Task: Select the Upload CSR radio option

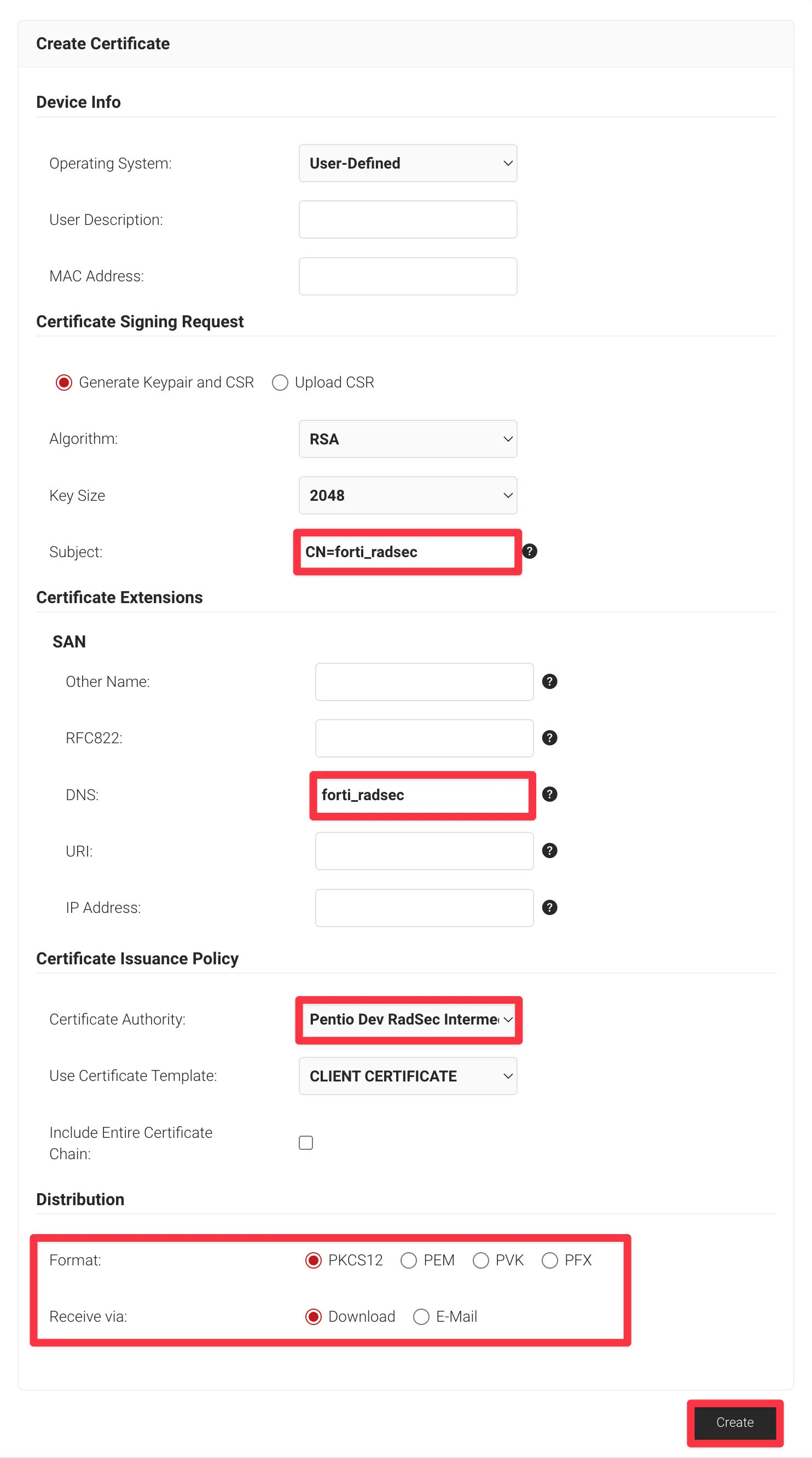Action: tap(280, 383)
